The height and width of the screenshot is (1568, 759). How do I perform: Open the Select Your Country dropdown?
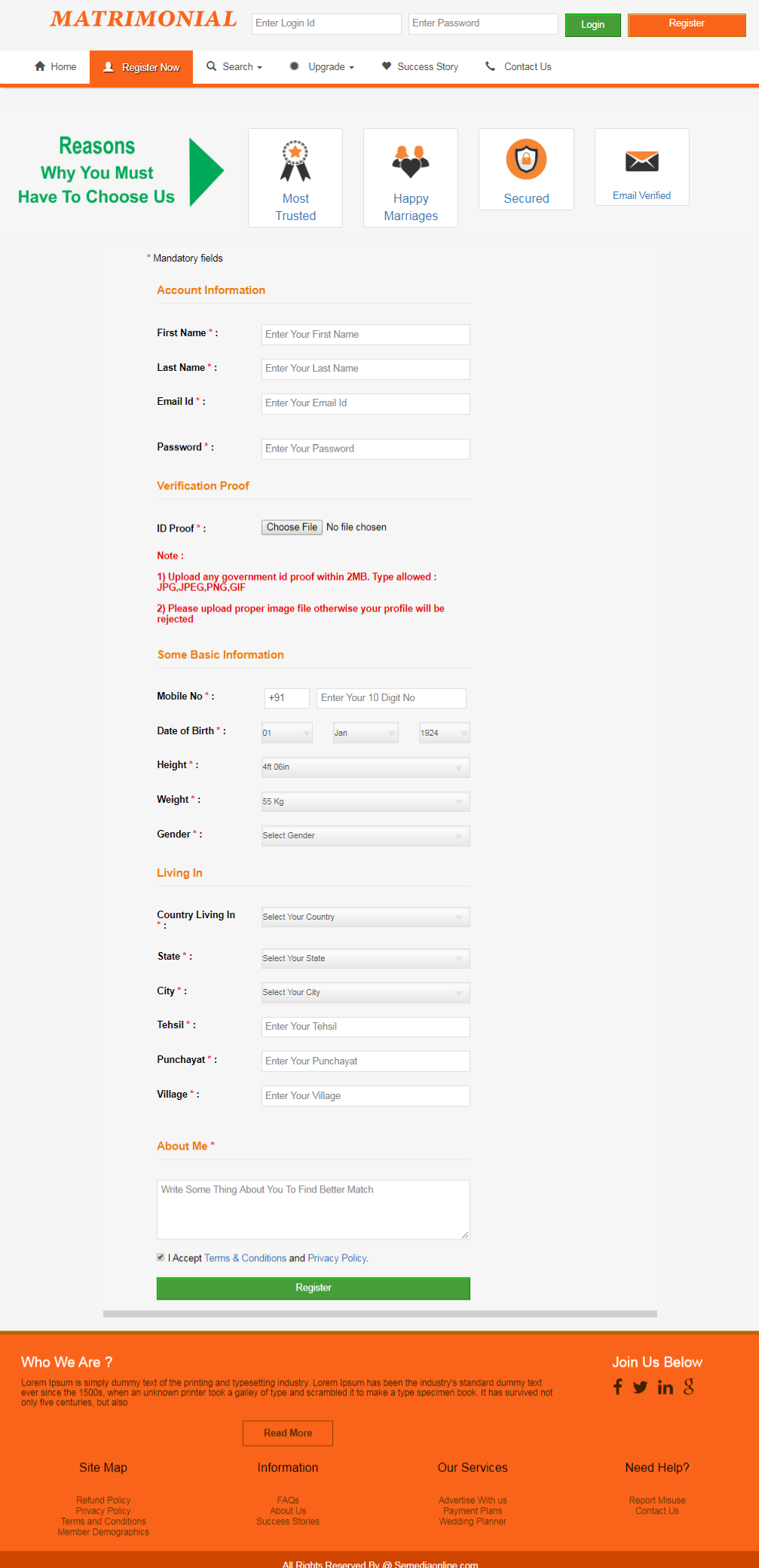(x=366, y=917)
